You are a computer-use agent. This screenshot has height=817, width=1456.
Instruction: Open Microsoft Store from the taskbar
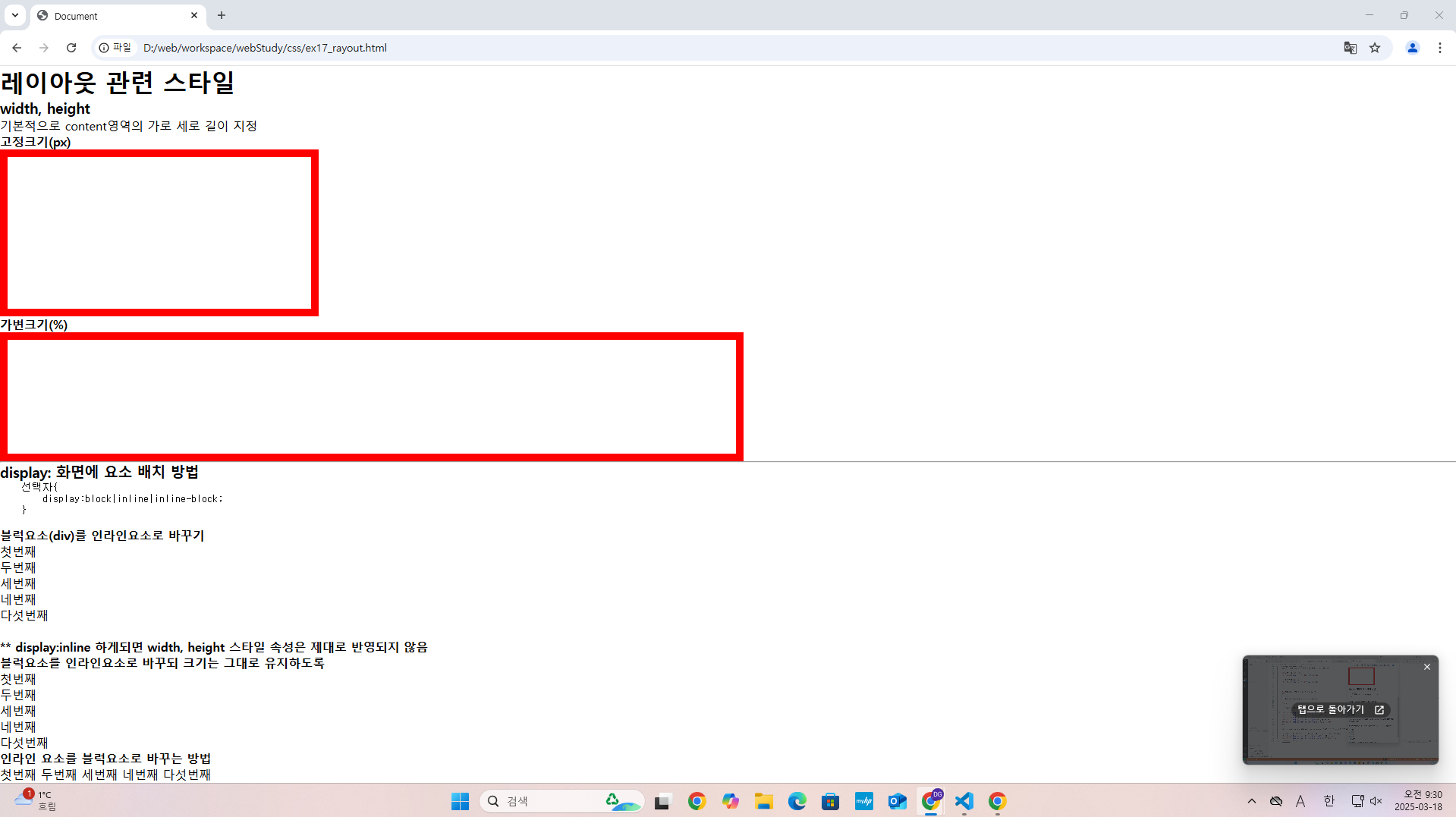830,801
